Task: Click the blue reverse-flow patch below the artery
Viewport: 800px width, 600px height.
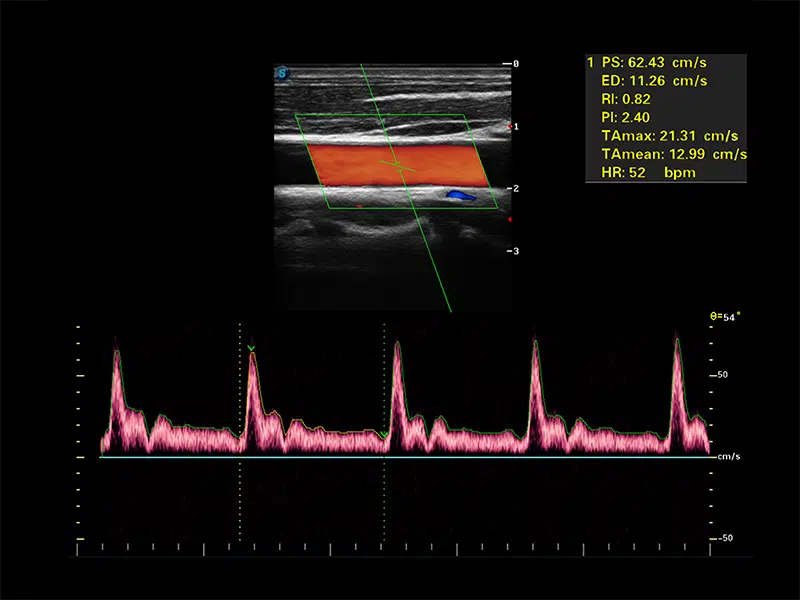Action: [461, 195]
